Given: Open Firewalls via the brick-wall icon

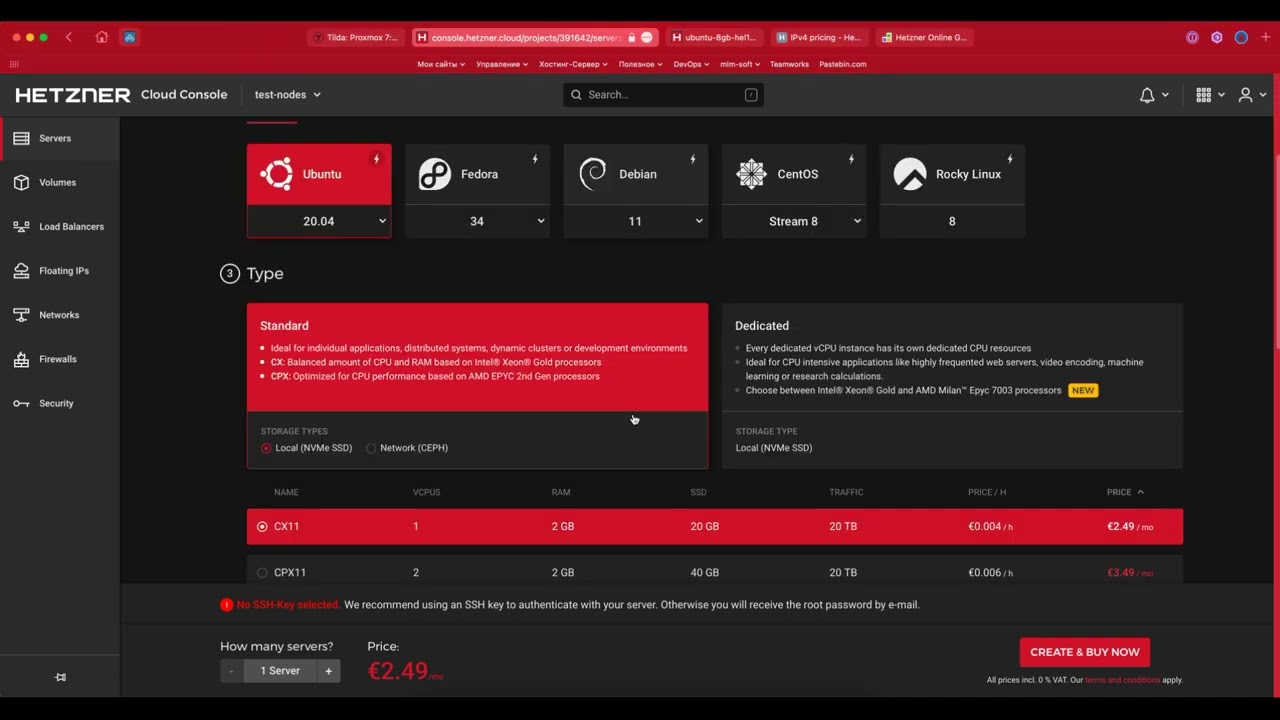Looking at the screenshot, I should tap(21, 359).
